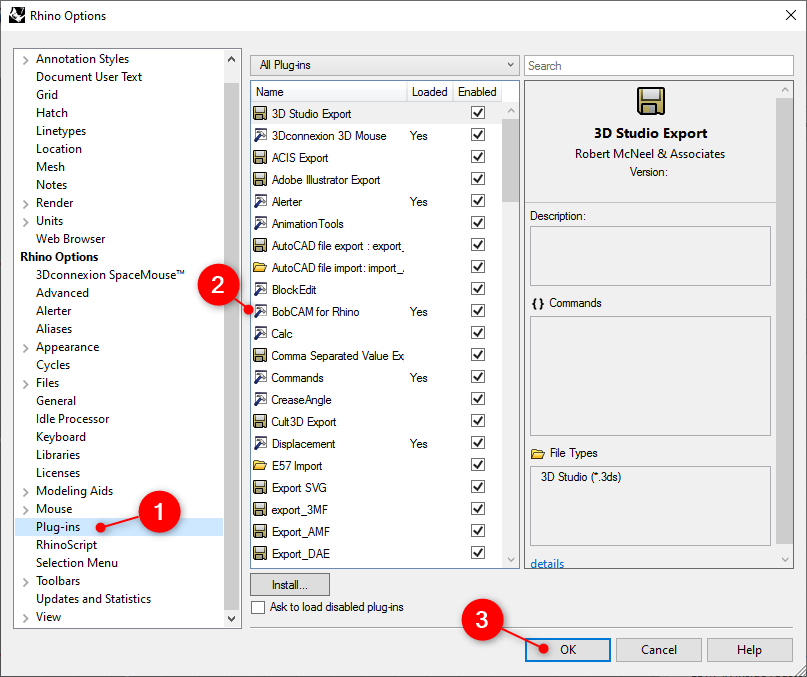The width and height of the screenshot is (807, 677).
Task: Click the CreaseAngle plug-in icon
Action: [x=260, y=400]
